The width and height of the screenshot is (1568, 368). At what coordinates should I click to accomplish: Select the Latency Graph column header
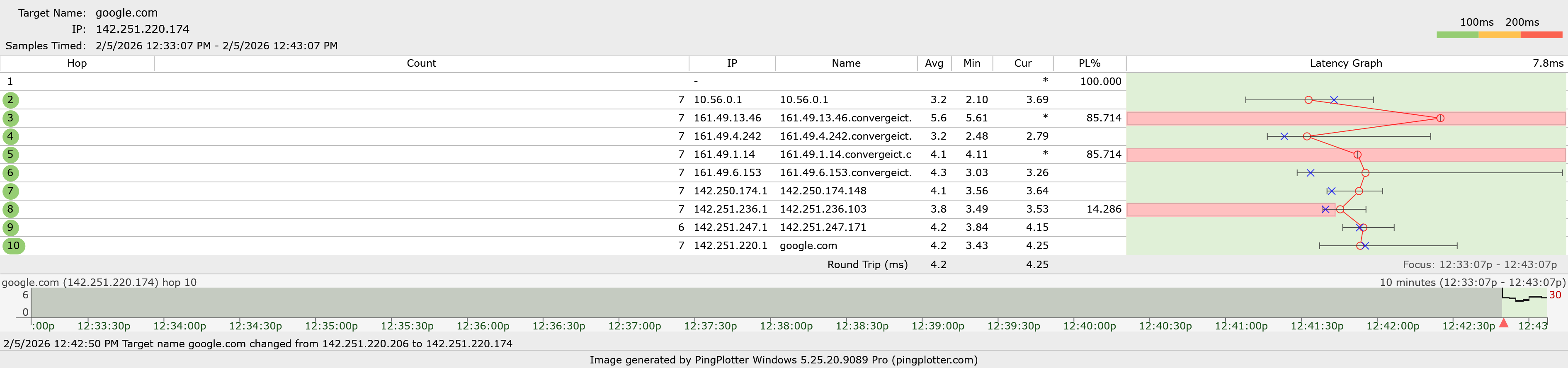[1345, 63]
